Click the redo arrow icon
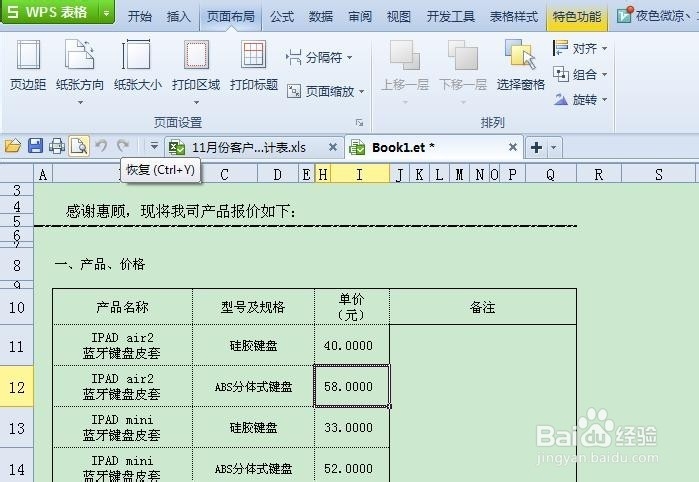Screen dimensions: 699x482 123,146
